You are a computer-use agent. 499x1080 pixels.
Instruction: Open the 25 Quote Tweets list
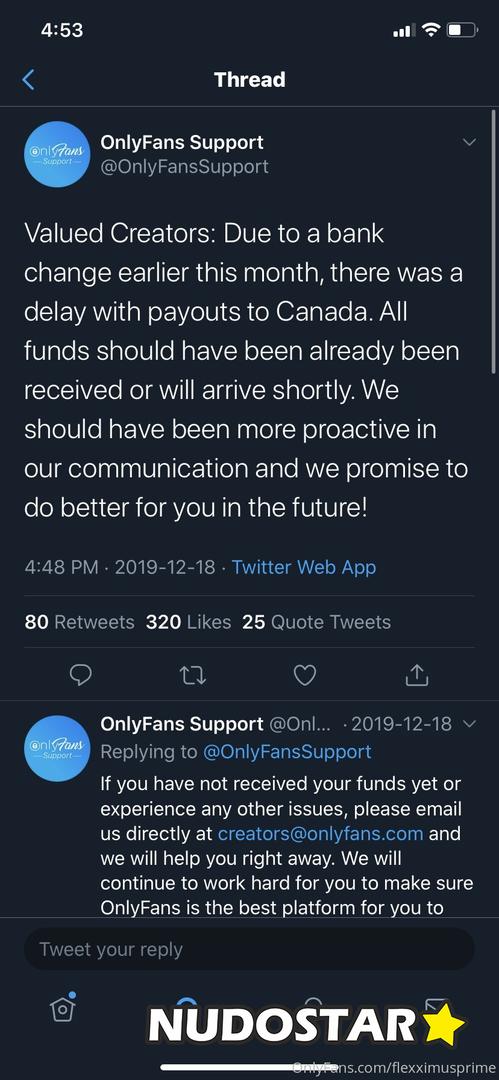click(316, 622)
